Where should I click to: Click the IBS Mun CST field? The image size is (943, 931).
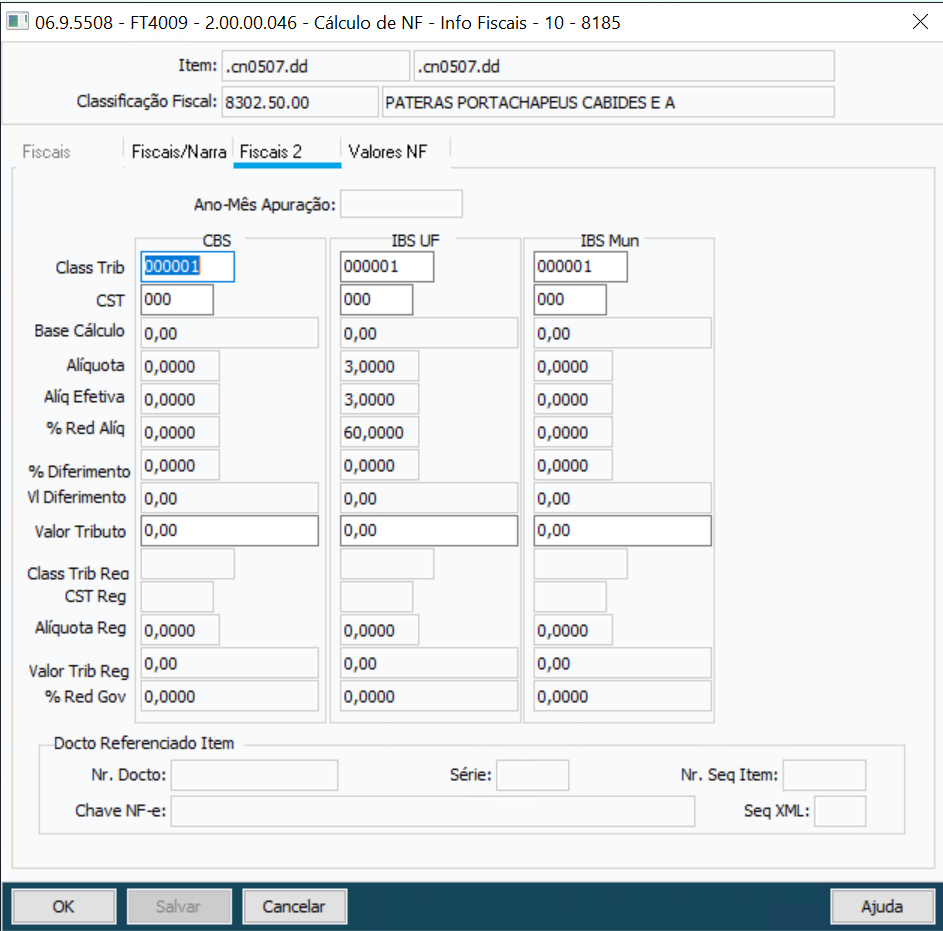tap(570, 300)
